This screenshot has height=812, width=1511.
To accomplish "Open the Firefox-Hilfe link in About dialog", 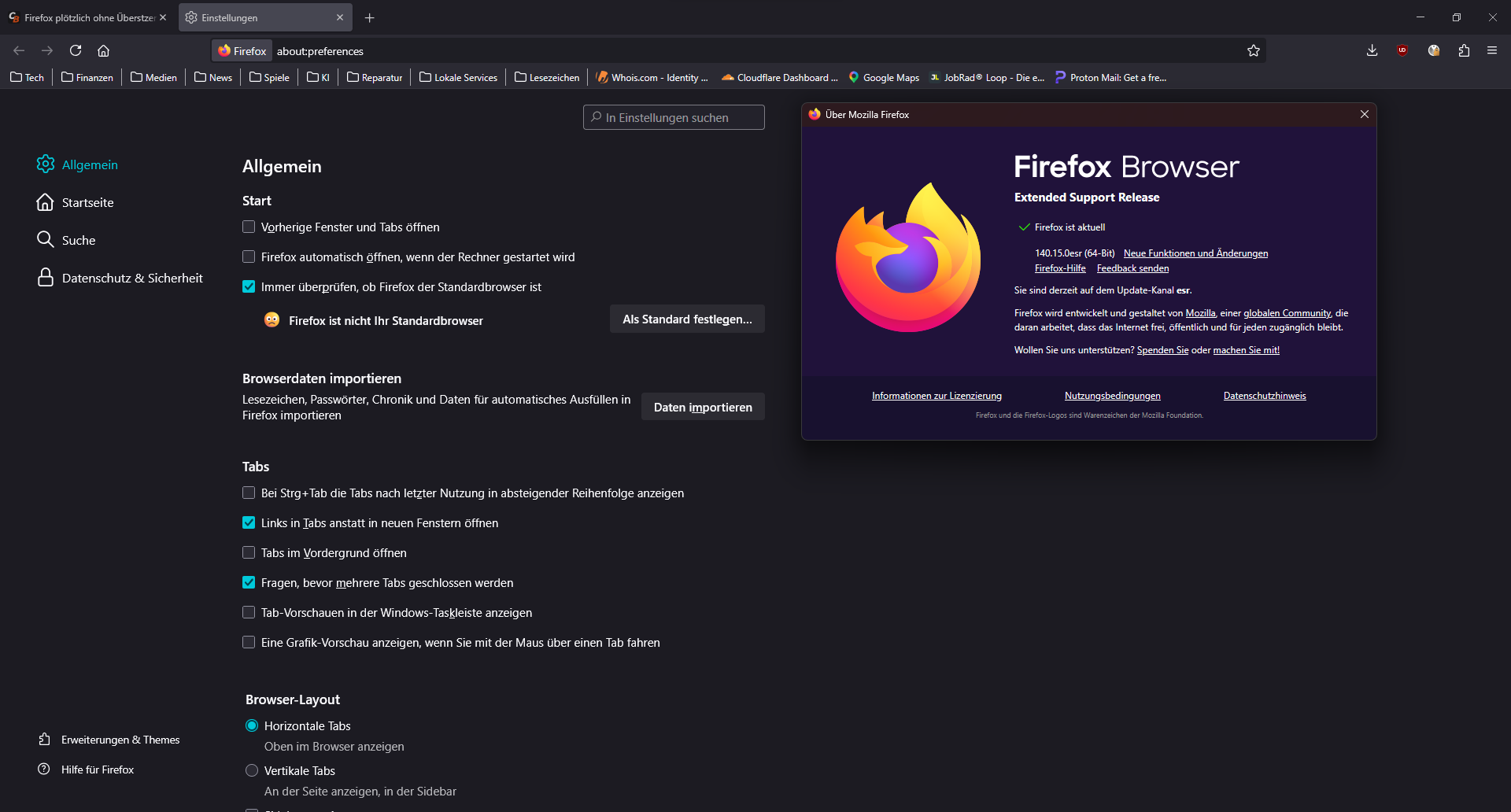I will point(1060,268).
